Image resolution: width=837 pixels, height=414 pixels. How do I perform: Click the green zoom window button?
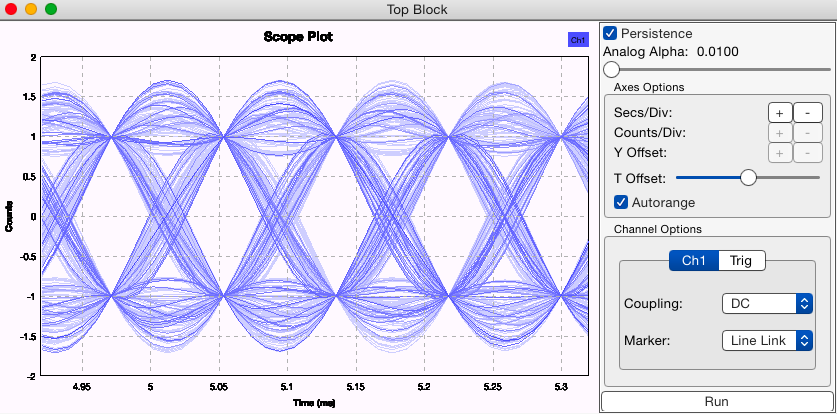tap(51, 9)
